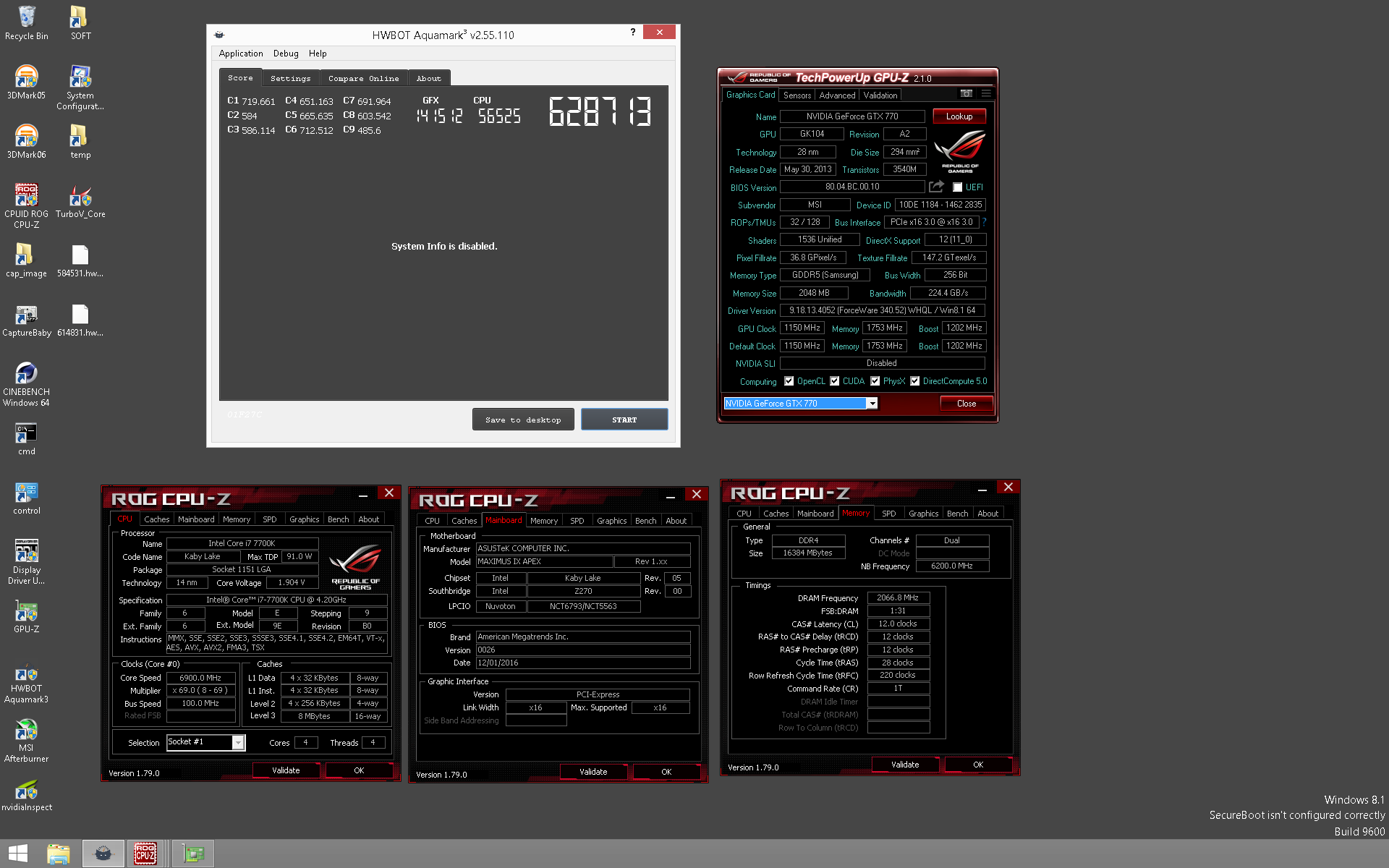Viewport: 1389px width, 868px height.
Task: Click OK in Mainboard CPU-Z window
Action: 666,772
